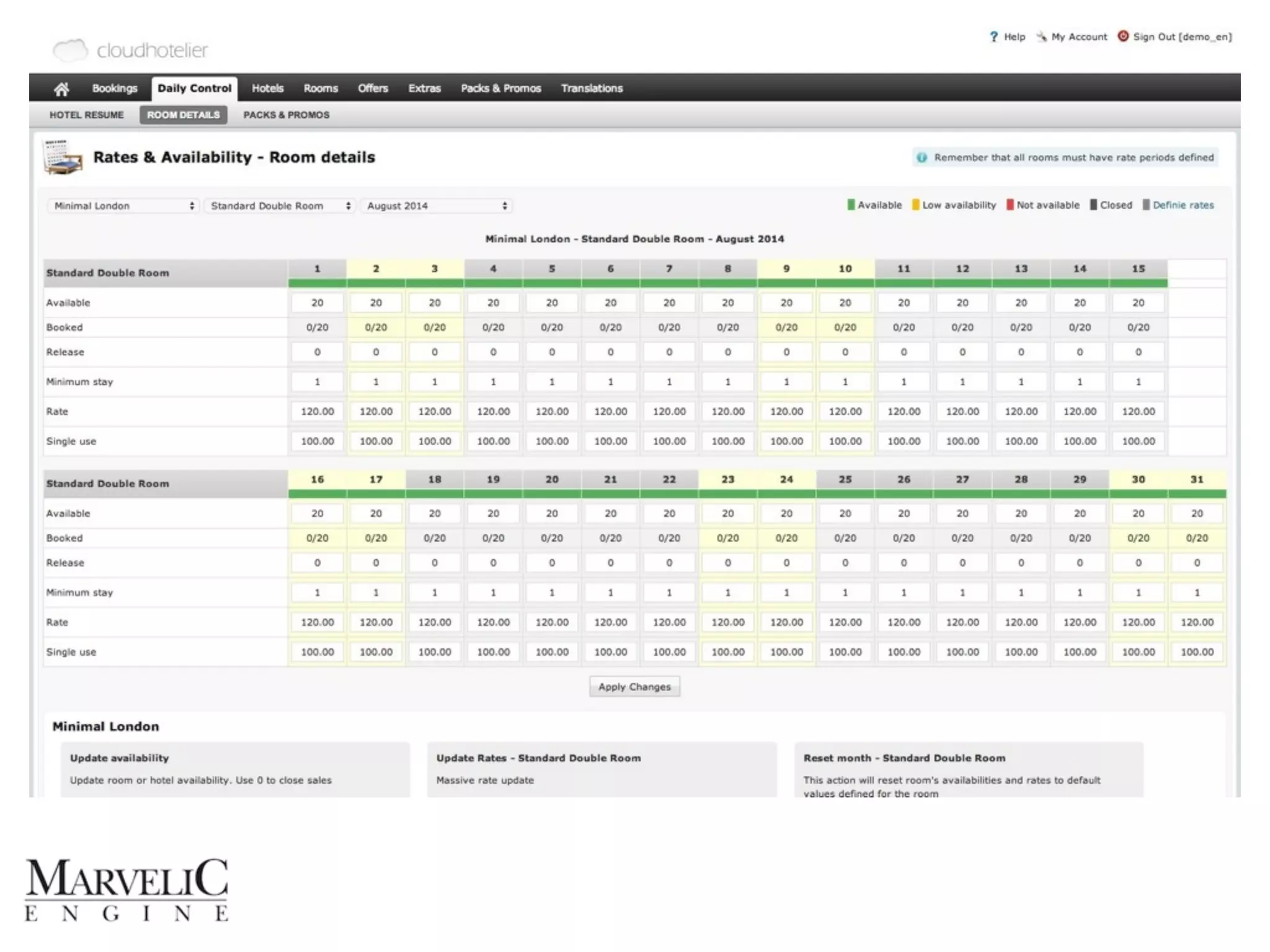Follow the Define rates link
This screenshot has width=1270, height=952.
tap(1183, 205)
